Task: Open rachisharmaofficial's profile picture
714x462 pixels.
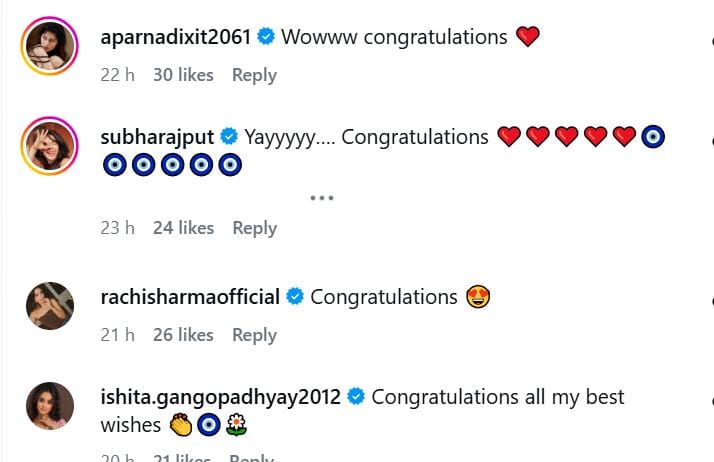Action: pos(49,306)
